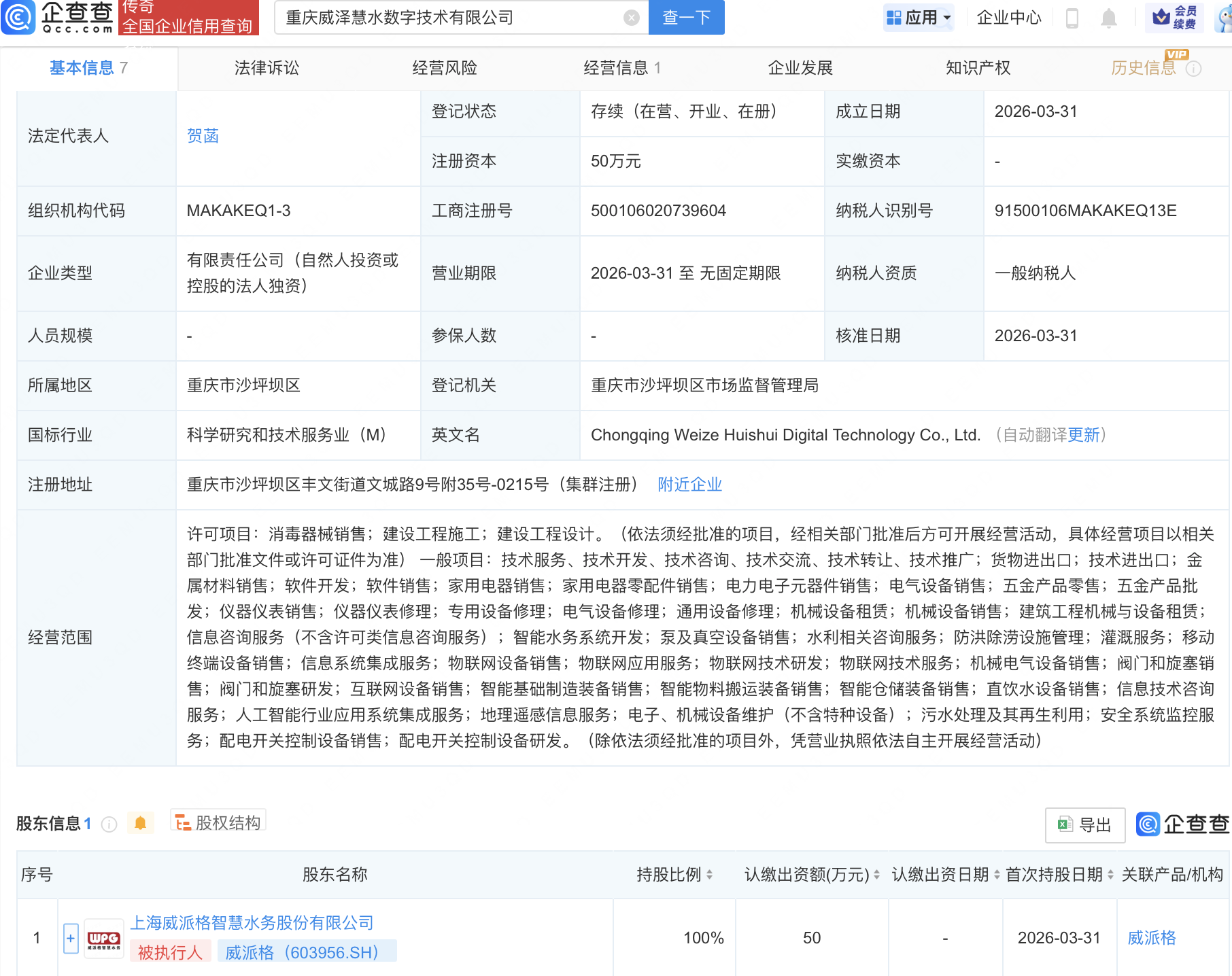The height and width of the screenshot is (976, 1232).
Task: Toggle monitoring bell next to 股东信息
Action: (141, 824)
